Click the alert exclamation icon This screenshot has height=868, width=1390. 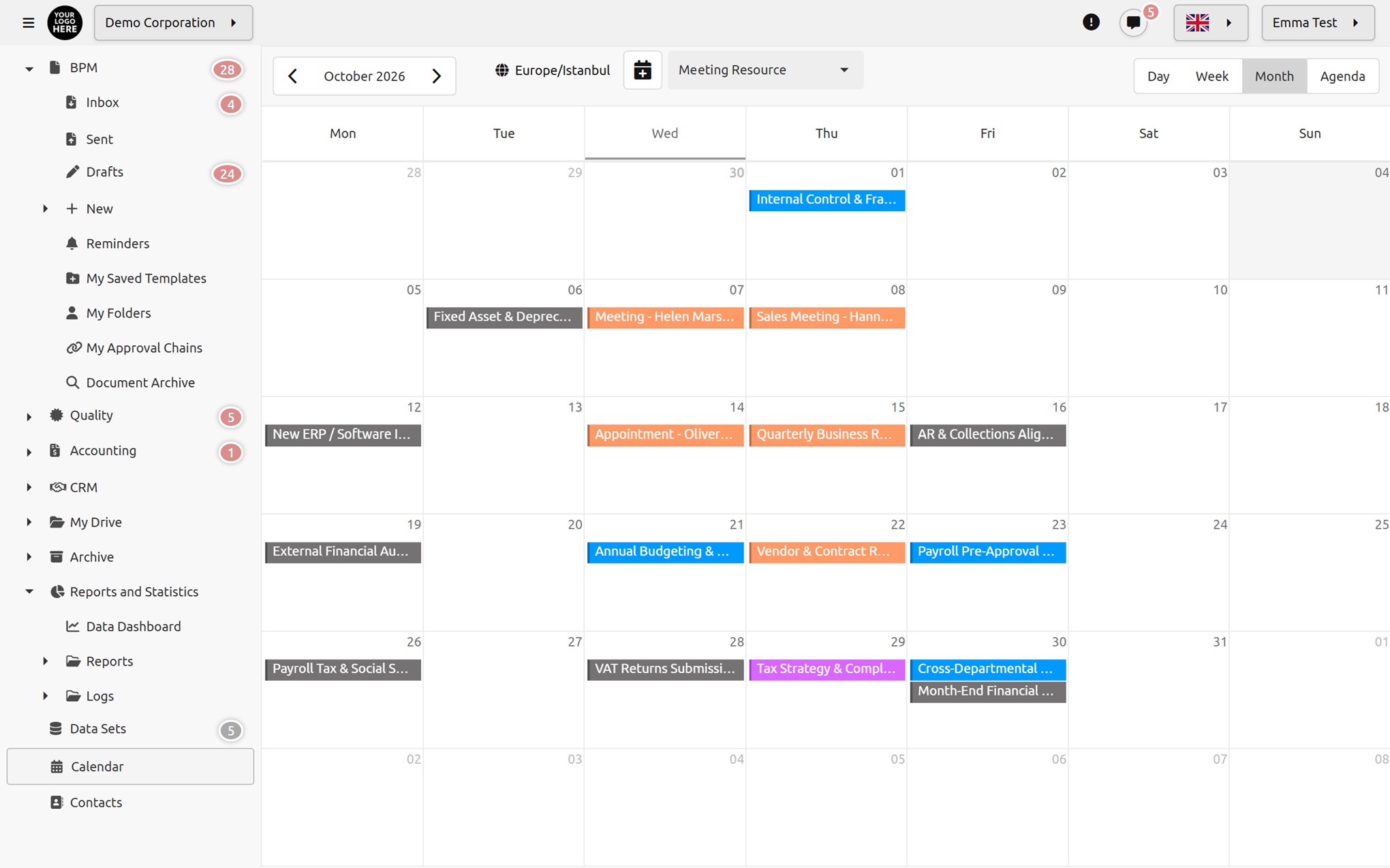1091,22
